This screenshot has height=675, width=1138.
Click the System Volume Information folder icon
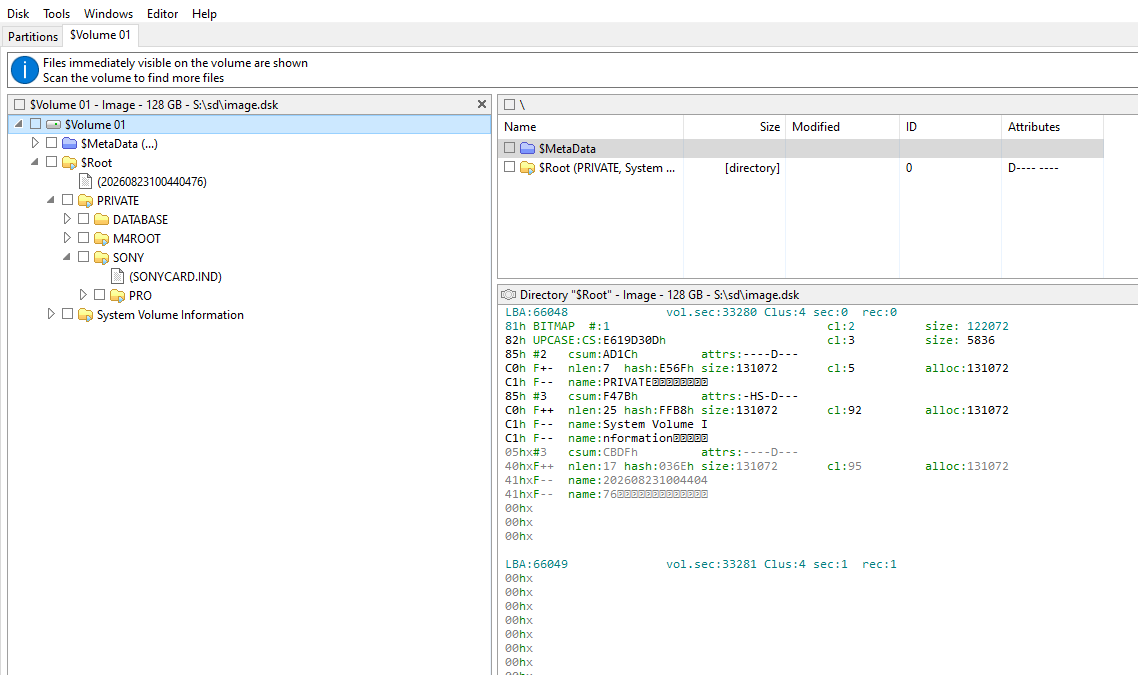pyautogui.click(x=86, y=314)
